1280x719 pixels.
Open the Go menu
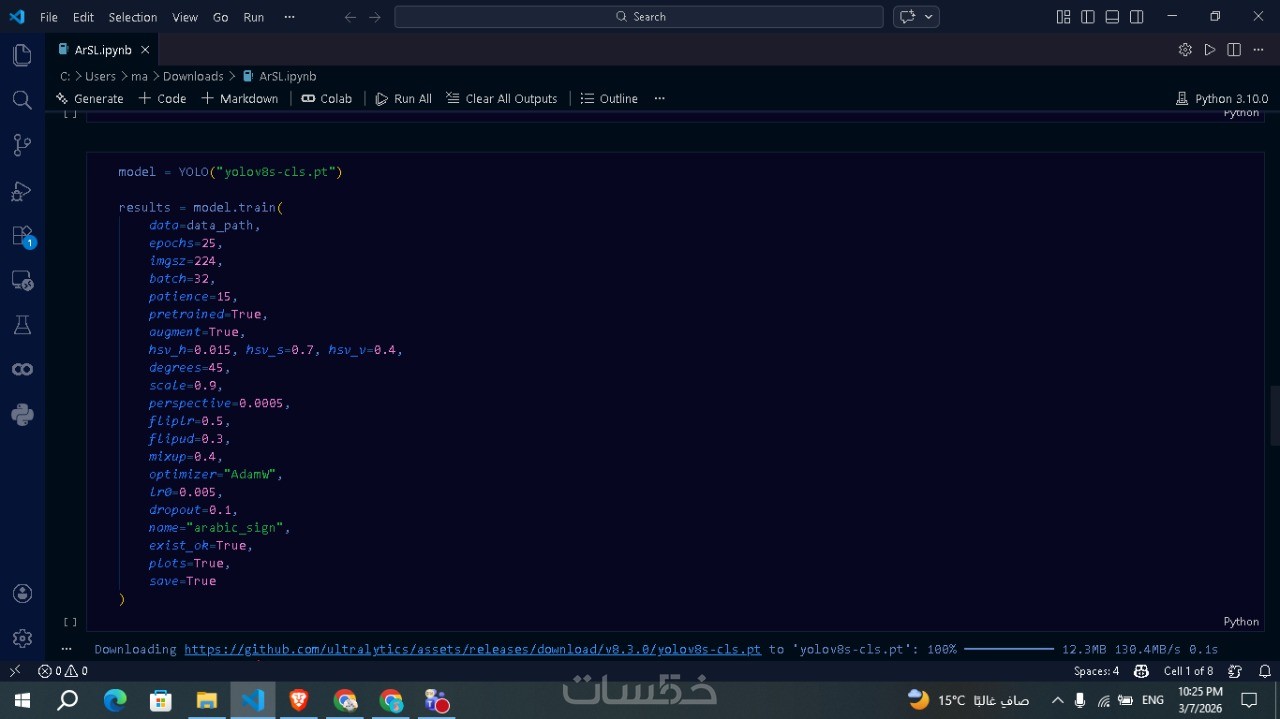pyautogui.click(x=221, y=17)
